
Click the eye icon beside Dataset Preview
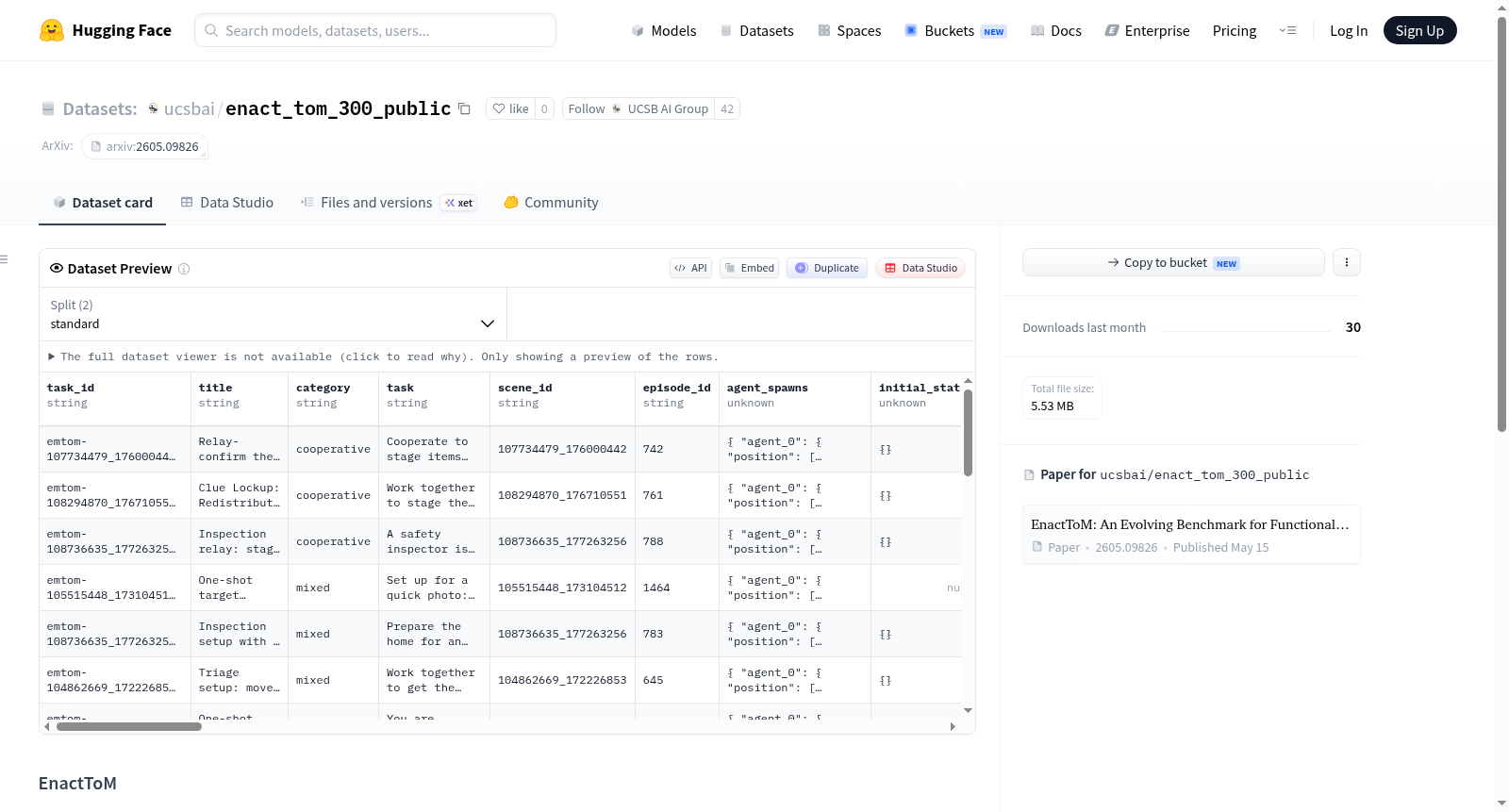coord(57,268)
